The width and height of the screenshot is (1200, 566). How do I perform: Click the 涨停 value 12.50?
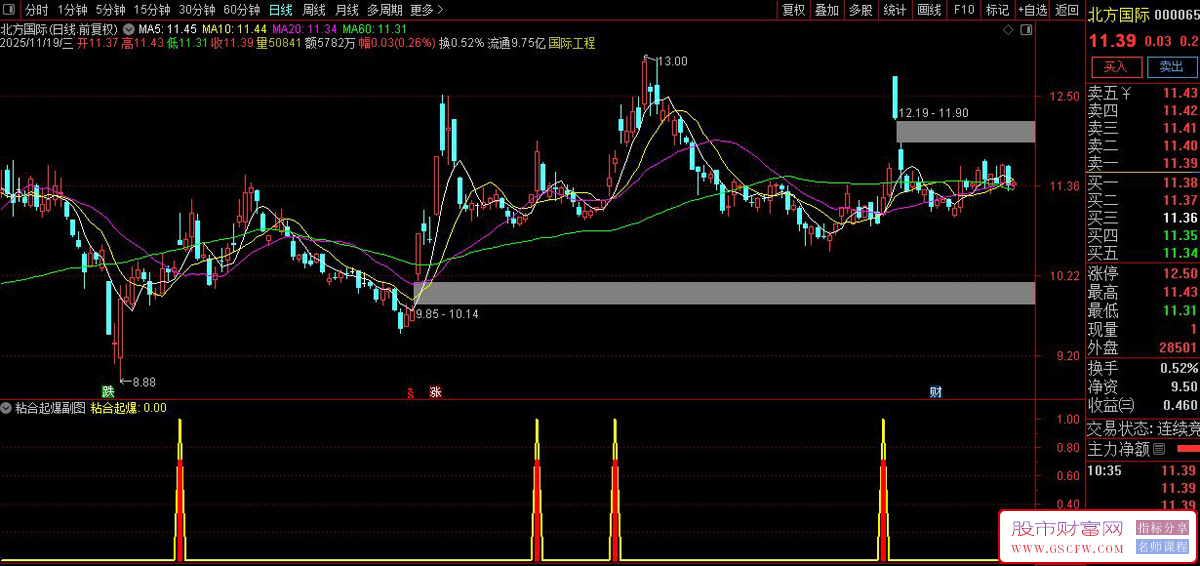coord(1180,273)
